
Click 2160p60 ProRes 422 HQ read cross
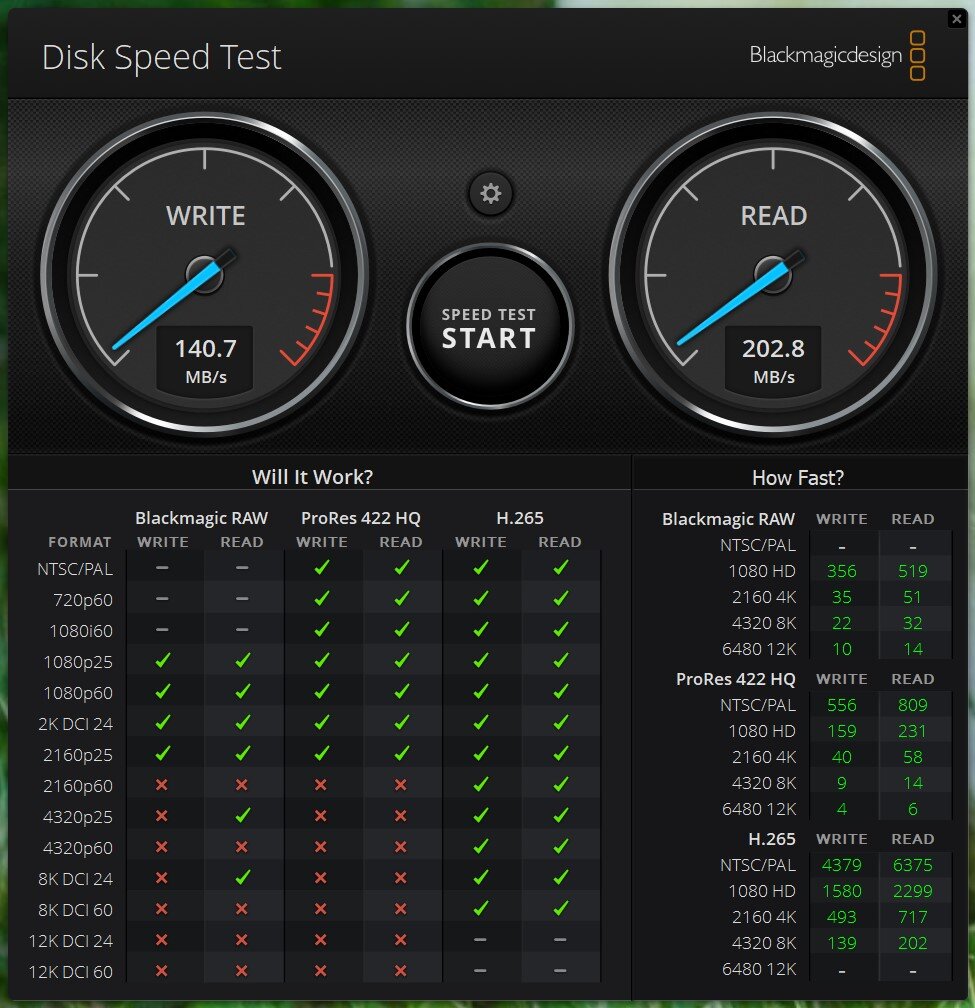(x=401, y=785)
